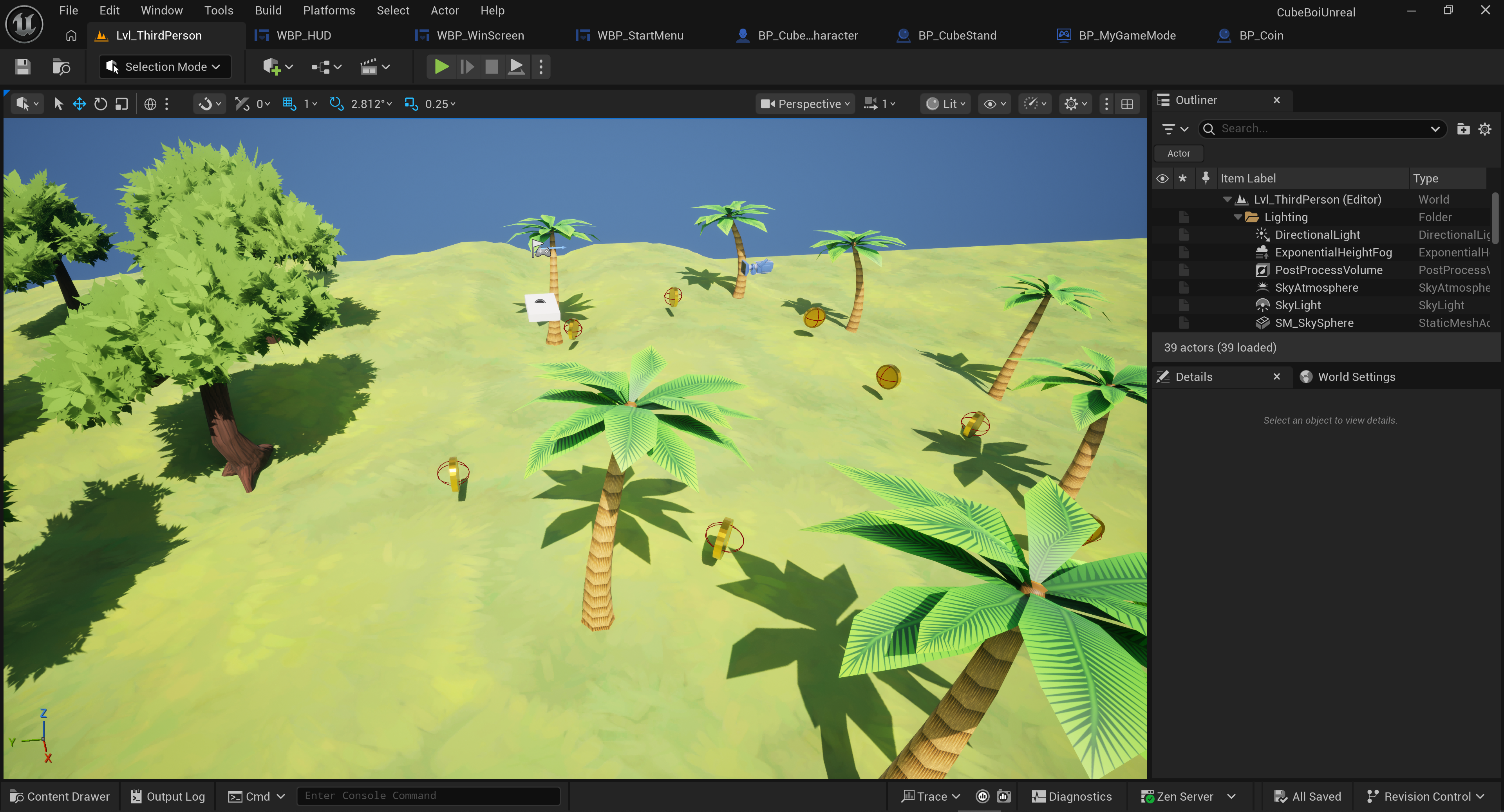1504x812 pixels.
Task: Click the Output Log button
Action: pos(168,796)
